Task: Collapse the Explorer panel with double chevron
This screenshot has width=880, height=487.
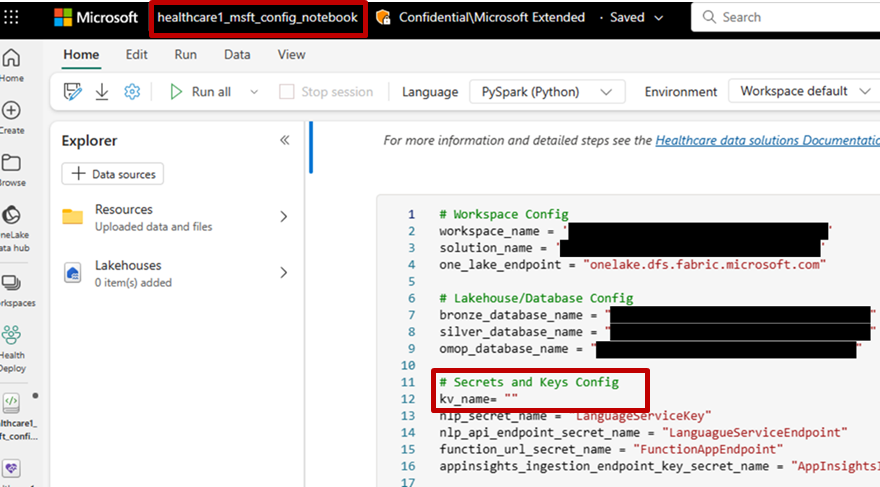Action: (285, 140)
